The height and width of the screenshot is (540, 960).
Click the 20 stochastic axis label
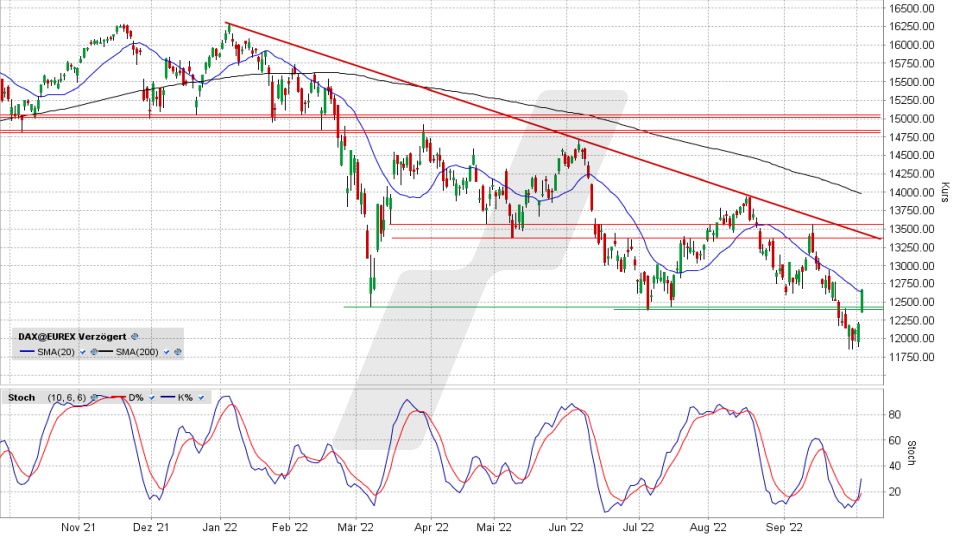click(894, 492)
